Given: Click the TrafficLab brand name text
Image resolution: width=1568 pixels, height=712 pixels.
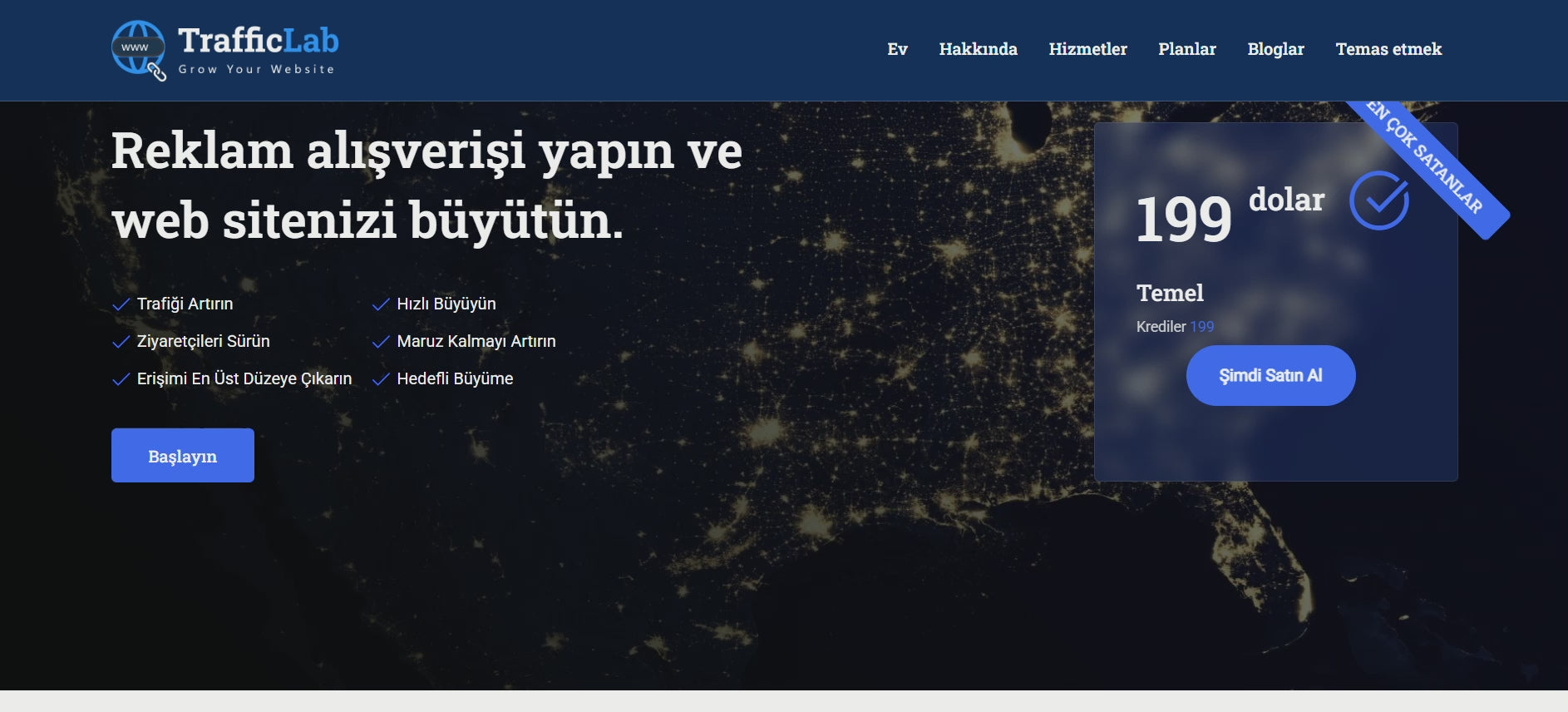Looking at the screenshot, I should [x=258, y=40].
